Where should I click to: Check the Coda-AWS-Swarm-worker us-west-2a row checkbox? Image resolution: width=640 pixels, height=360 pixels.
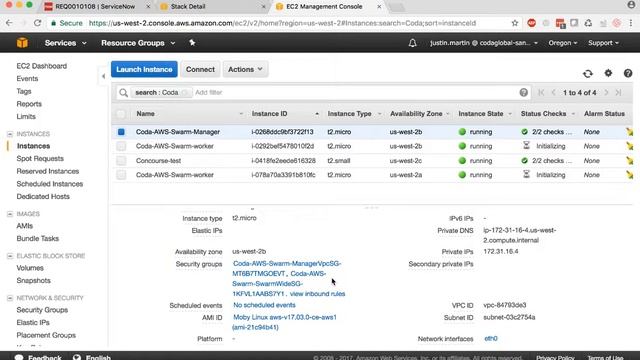pyautogui.click(x=121, y=175)
